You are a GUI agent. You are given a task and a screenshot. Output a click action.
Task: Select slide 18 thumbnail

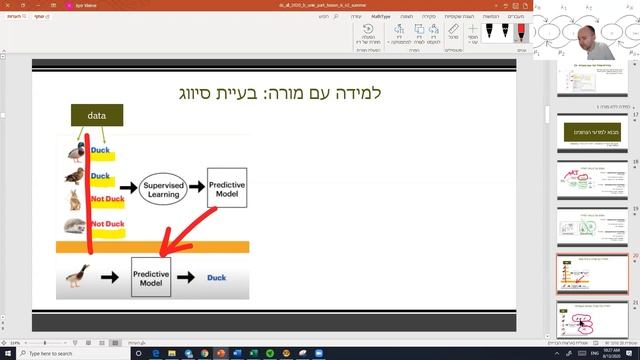(x=592, y=180)
